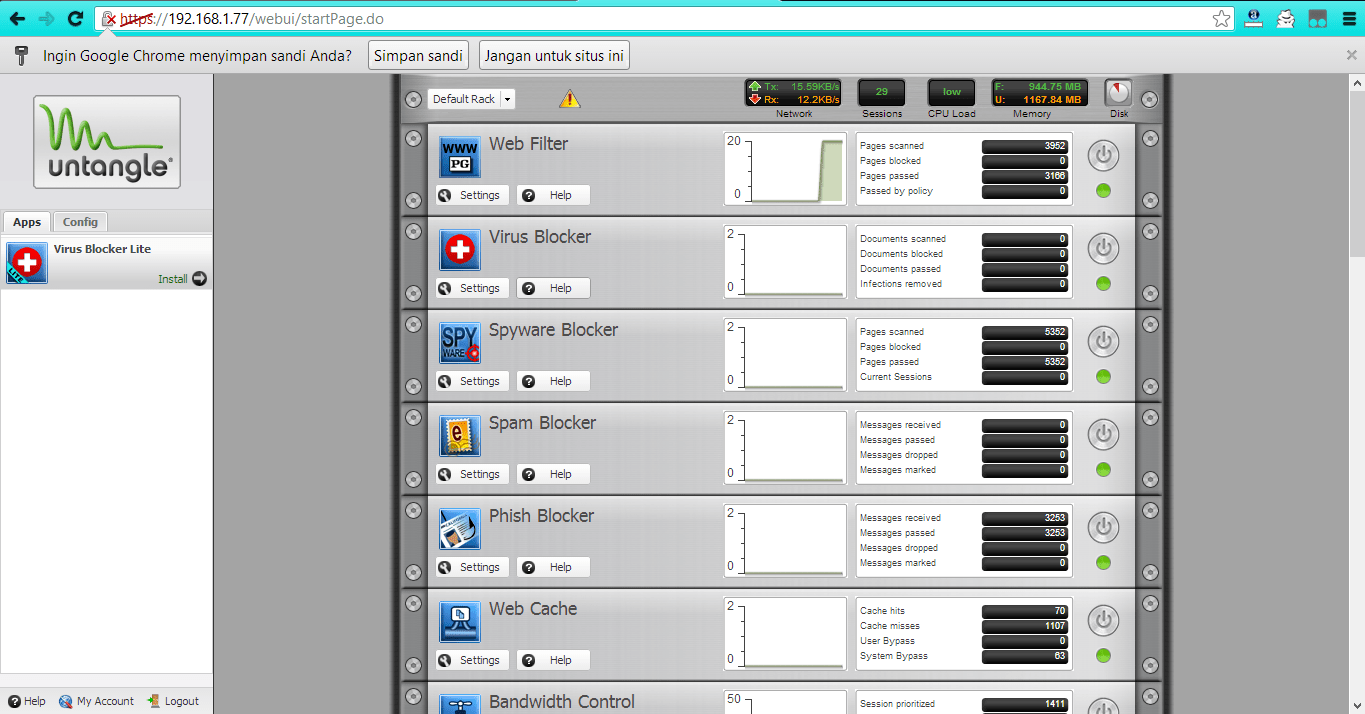Click the yellow warning triangle icon
Viewport: 1365px width, 714px height.
[x=570, y=98]
